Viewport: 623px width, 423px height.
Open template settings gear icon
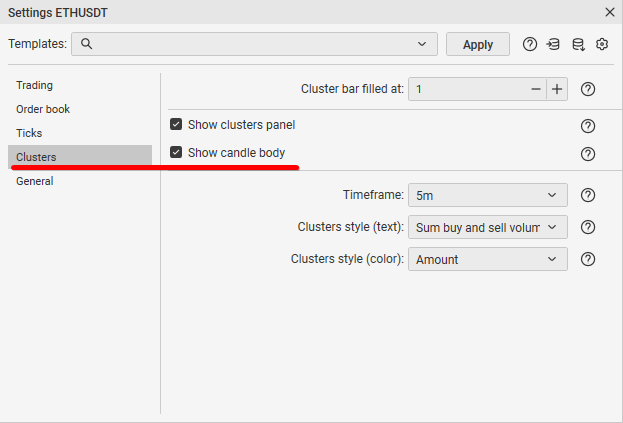pyautogui.click(x=602, y=44)
